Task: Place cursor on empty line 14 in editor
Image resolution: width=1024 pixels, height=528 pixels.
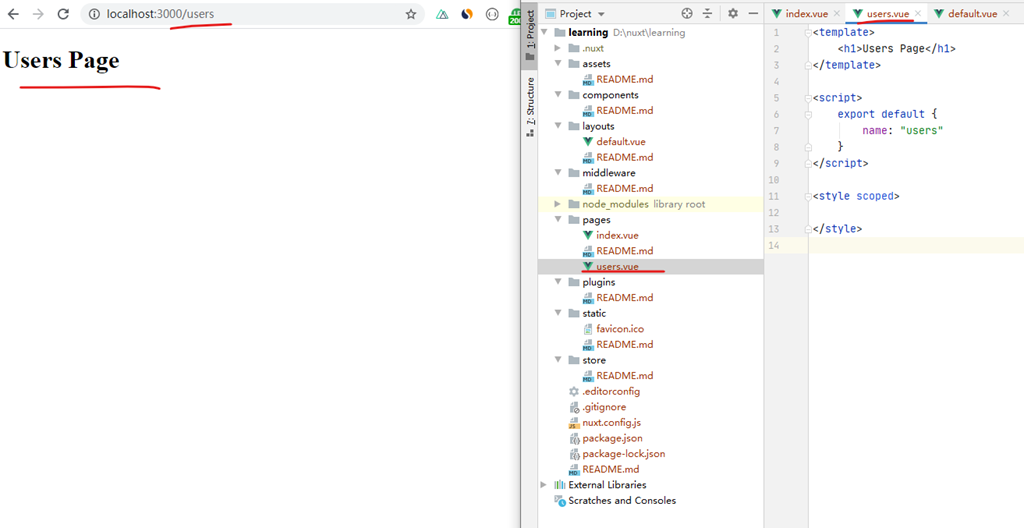Action: pyautogui.click(x=916, y=245)
